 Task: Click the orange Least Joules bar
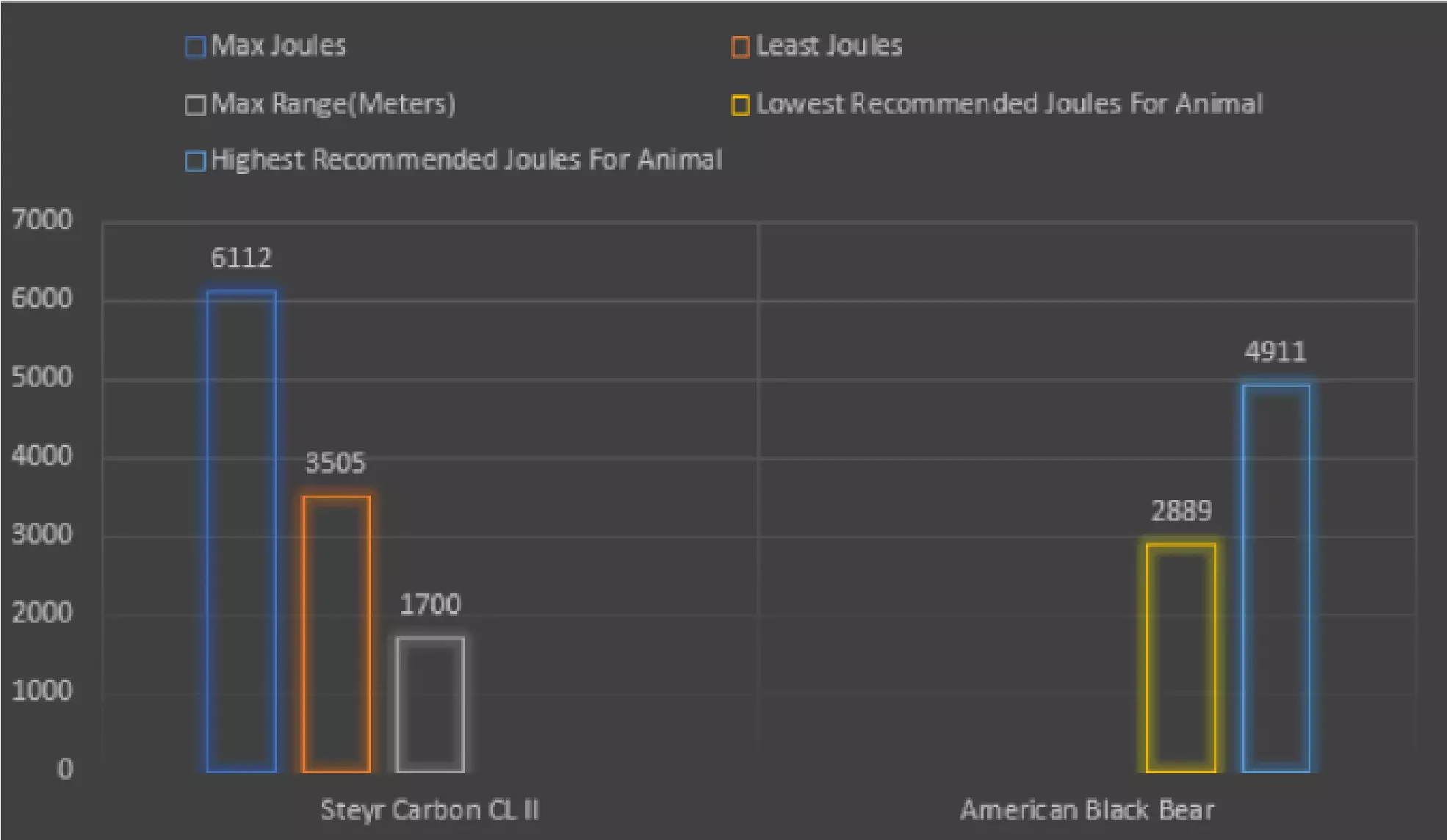[x=336, y=634]
